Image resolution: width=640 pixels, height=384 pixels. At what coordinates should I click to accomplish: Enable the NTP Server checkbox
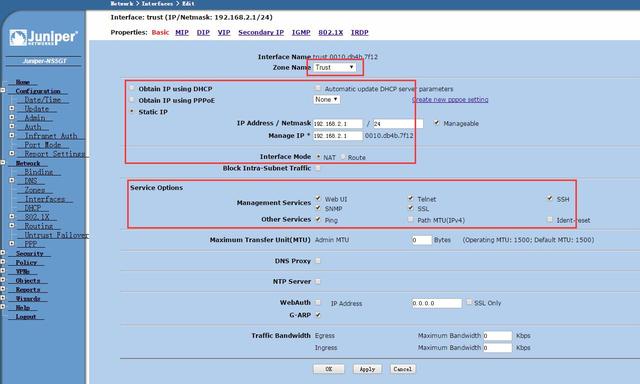[x=318, y=281]
